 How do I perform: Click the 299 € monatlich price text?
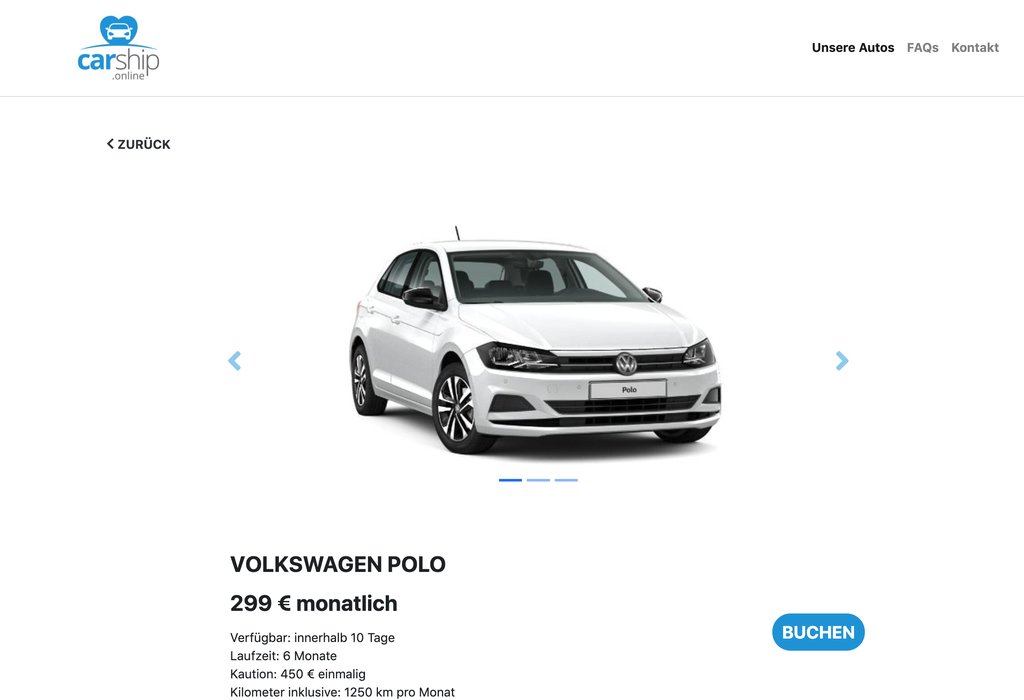click(x=313, y=603)
